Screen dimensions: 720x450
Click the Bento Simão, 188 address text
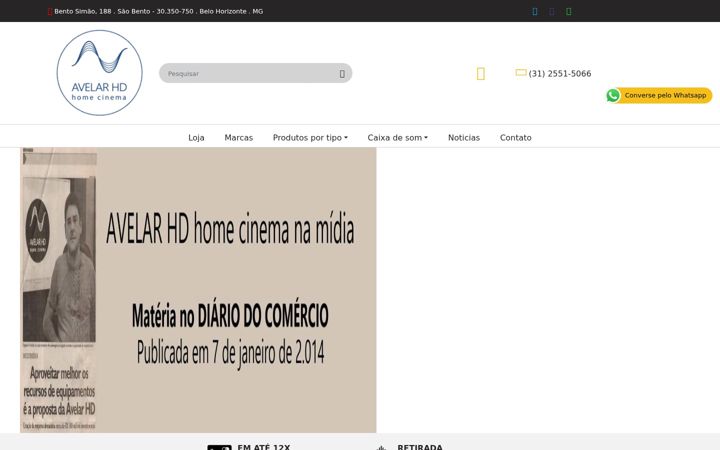coord(158,11)
